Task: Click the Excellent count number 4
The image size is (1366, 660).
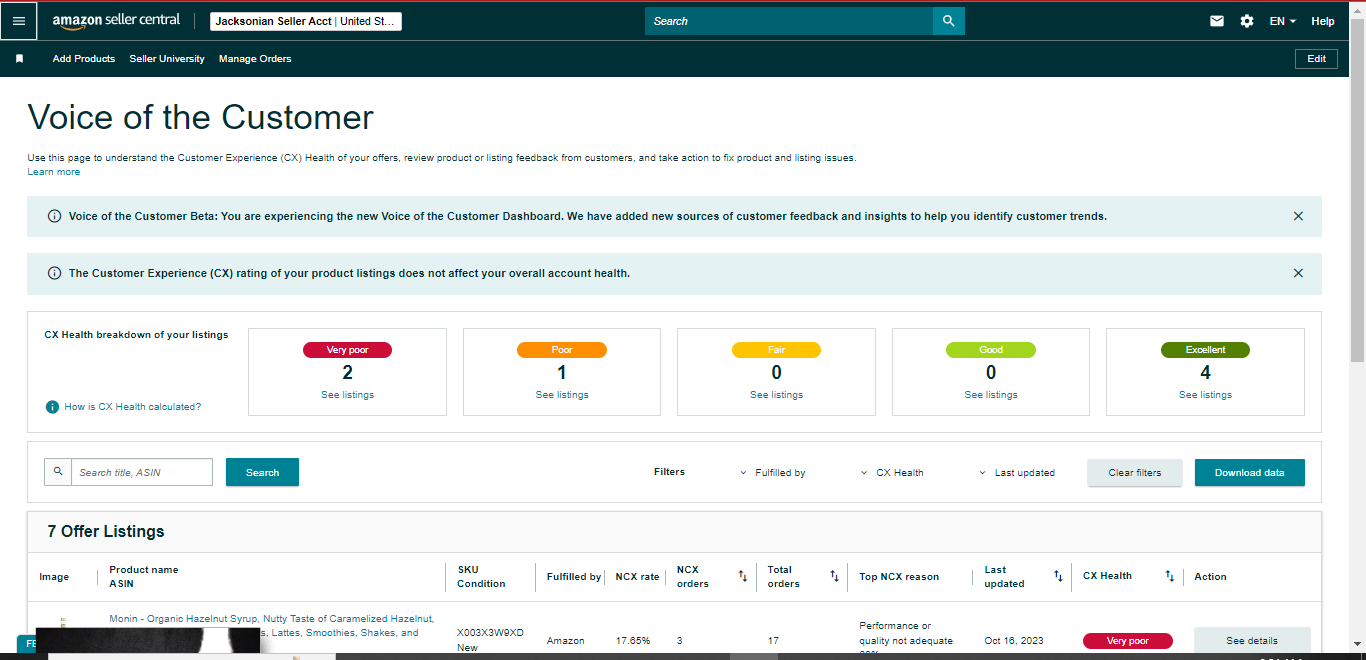Action: pos(1205,373)
